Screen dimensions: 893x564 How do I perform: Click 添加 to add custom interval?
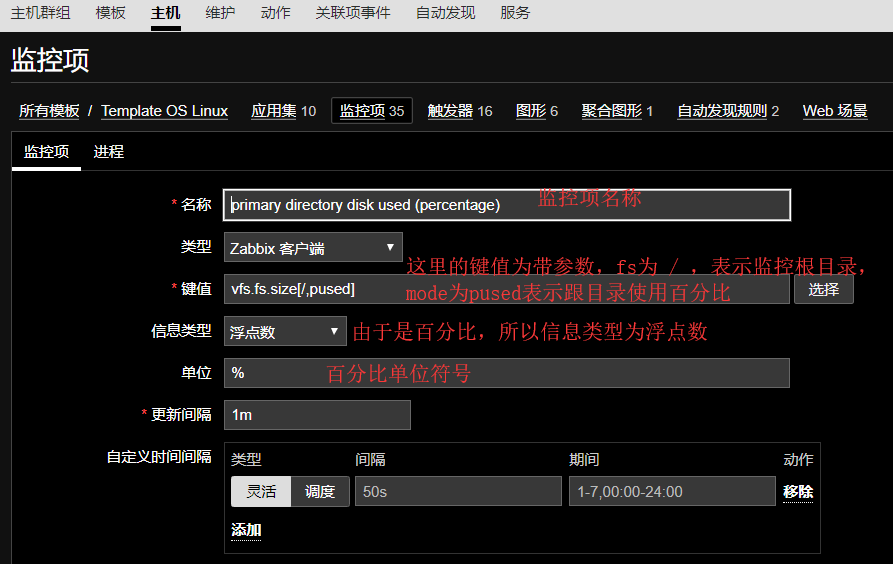click(246, 530)
